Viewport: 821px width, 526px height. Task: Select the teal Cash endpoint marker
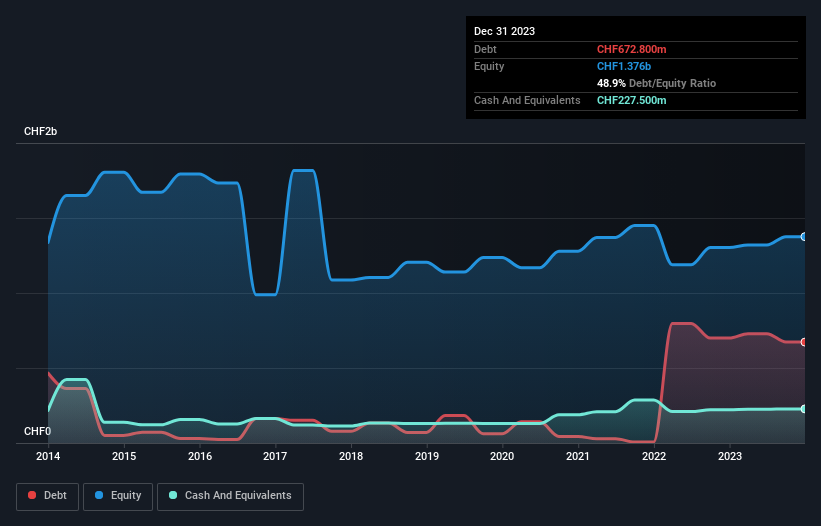804,409
